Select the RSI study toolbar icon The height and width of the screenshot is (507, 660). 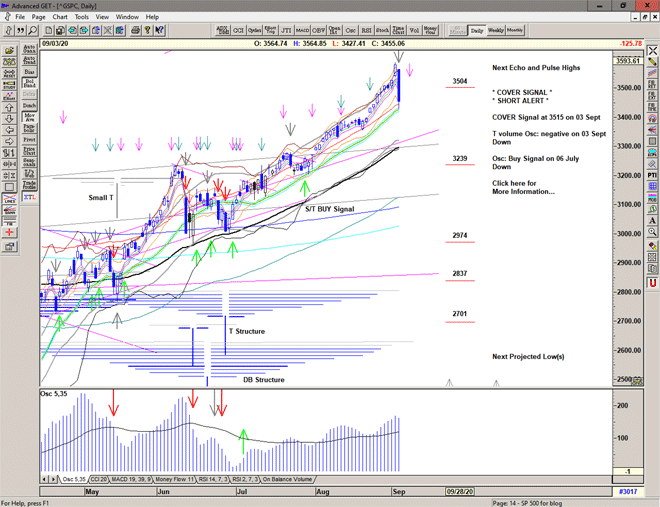click(364, 31)
